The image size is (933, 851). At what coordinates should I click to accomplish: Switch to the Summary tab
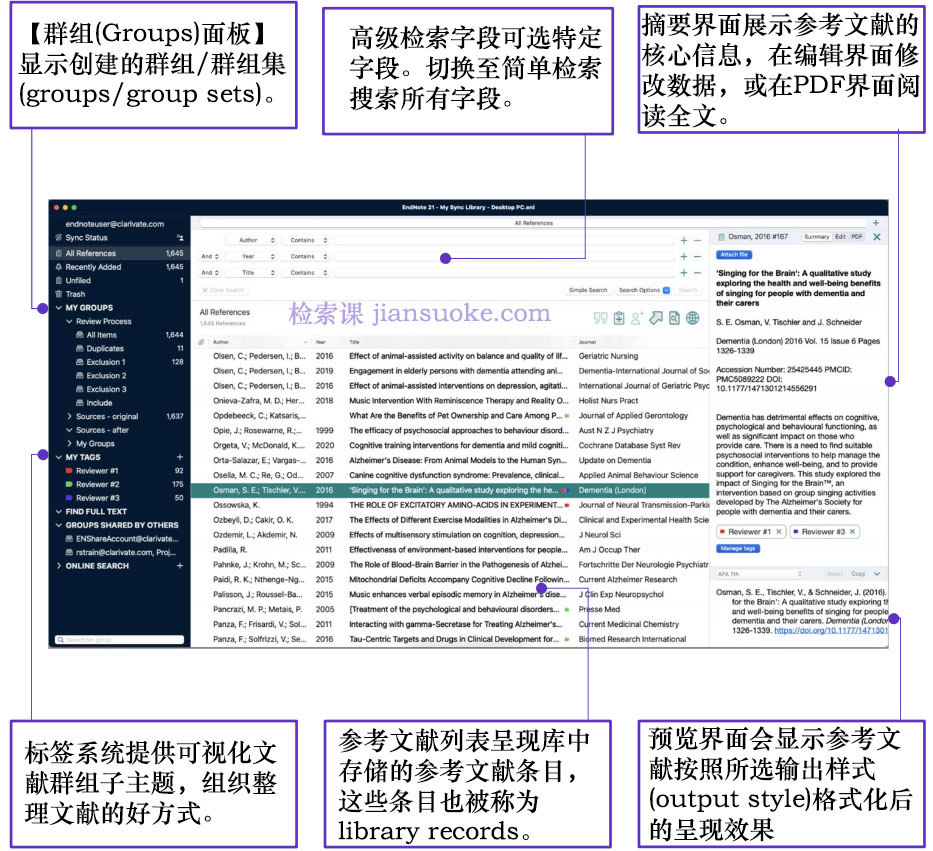point(816,237)
